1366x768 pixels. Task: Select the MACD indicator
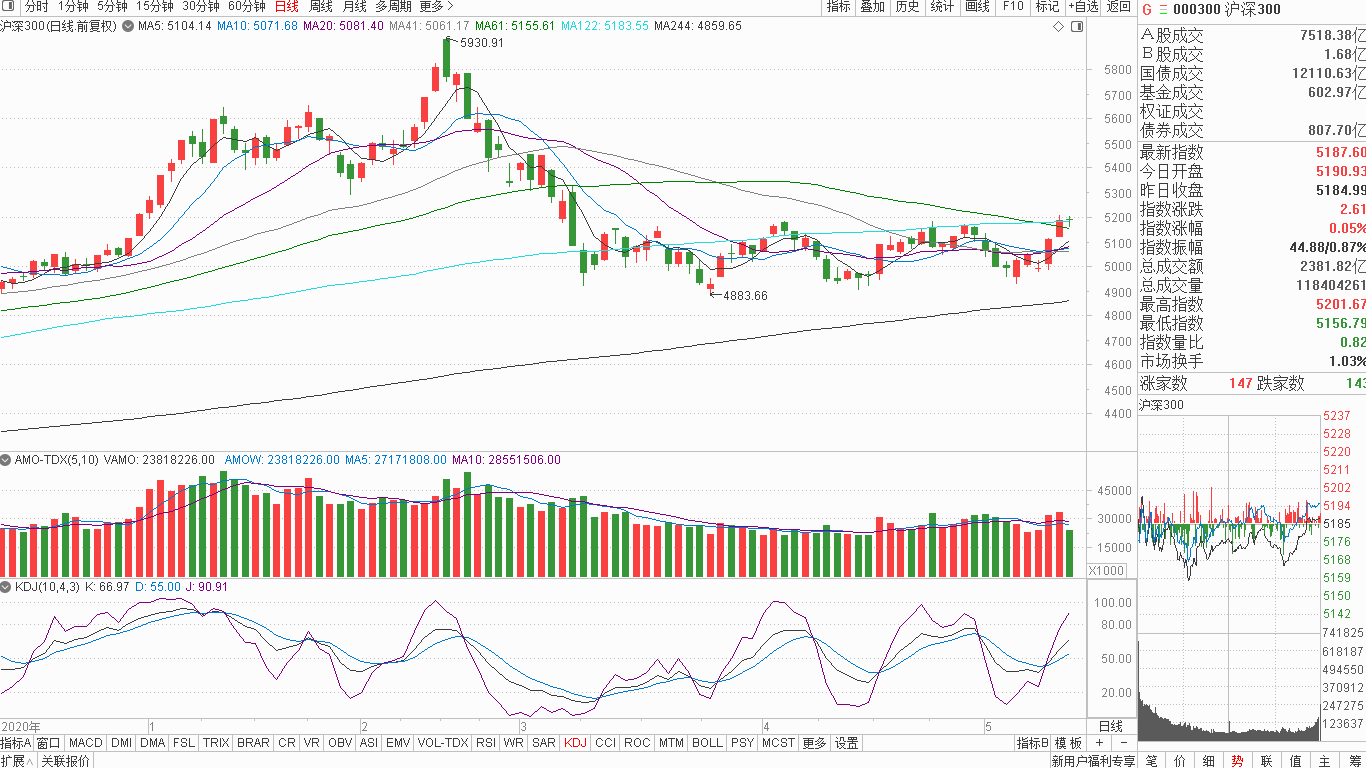86,743
